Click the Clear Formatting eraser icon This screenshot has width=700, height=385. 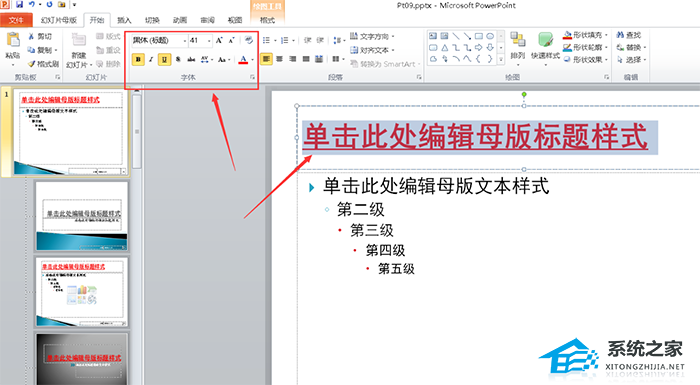pos(249,41)
